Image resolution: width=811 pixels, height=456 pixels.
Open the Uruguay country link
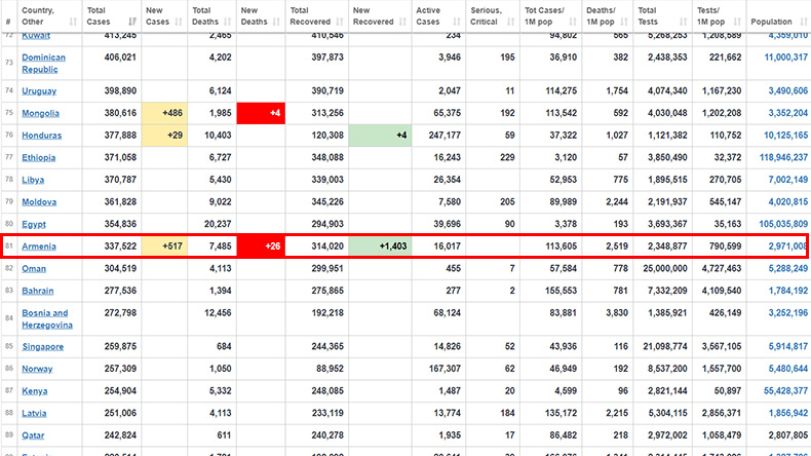coord(39,91)
